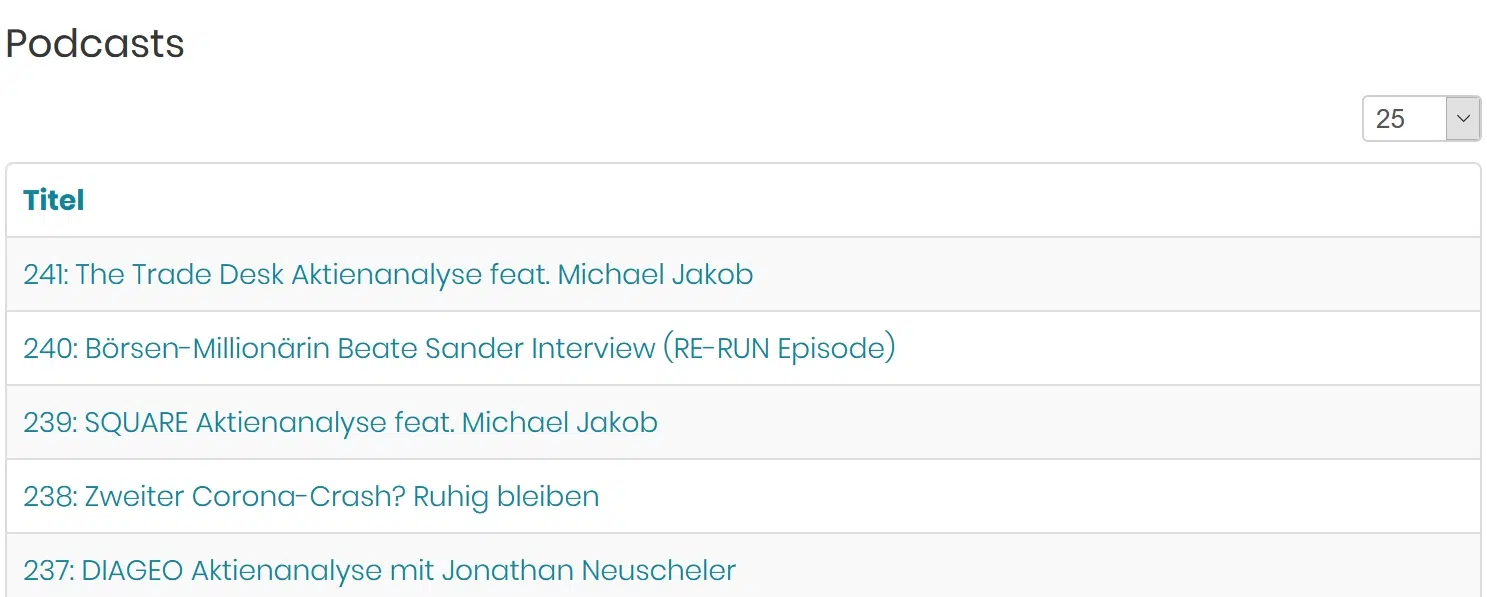Viewport: 1487px width, 597px height.
Task: Select the row mentioning Jonathan Neuscheler
Action: click(743, 565)
